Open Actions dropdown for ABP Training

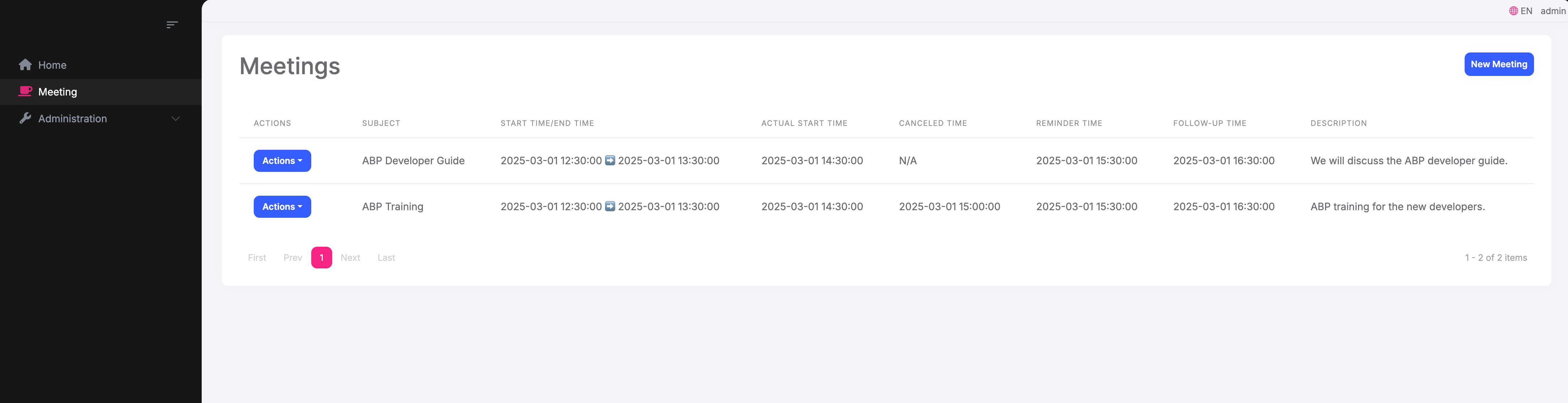pos(282,206)
